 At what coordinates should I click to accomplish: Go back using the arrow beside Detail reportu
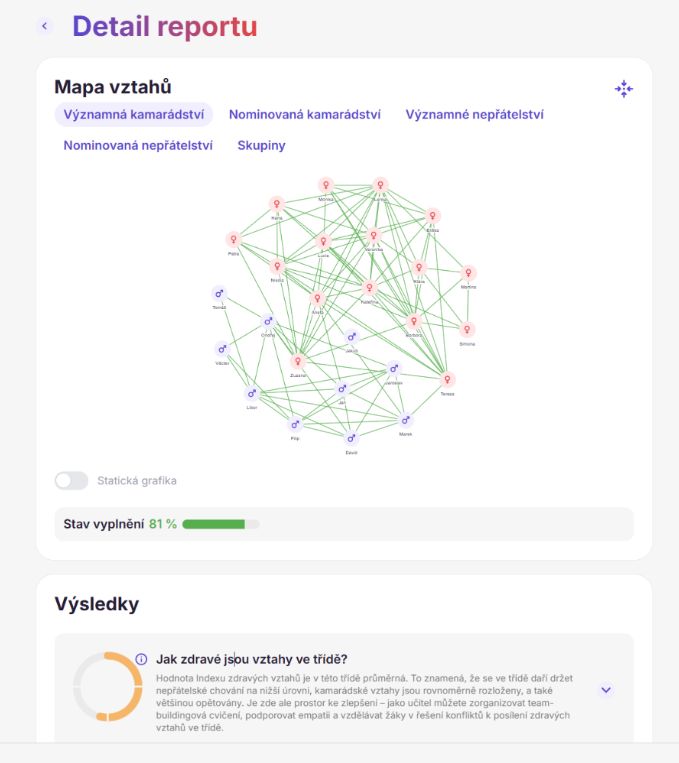coord(45,26)
